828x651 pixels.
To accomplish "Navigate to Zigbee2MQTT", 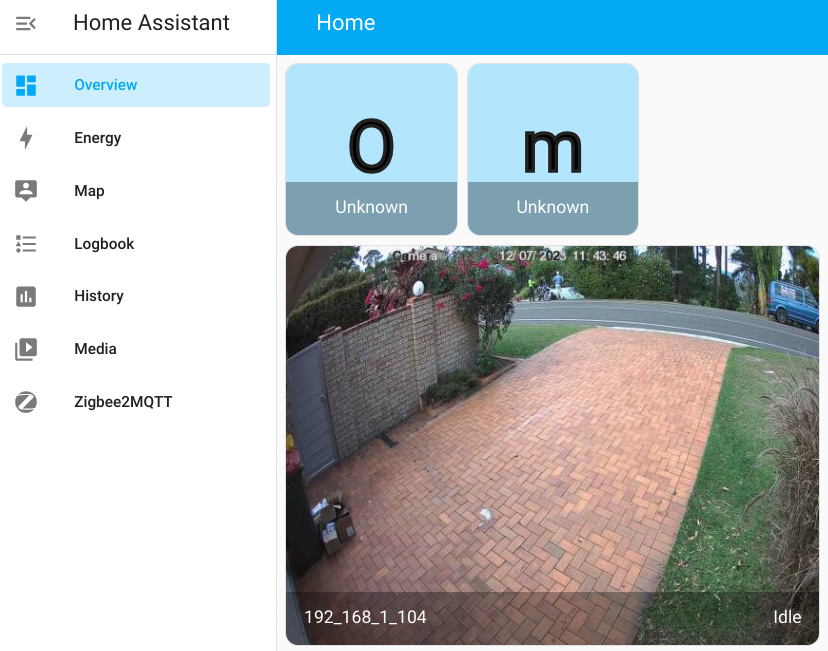I will pos(124,401).
